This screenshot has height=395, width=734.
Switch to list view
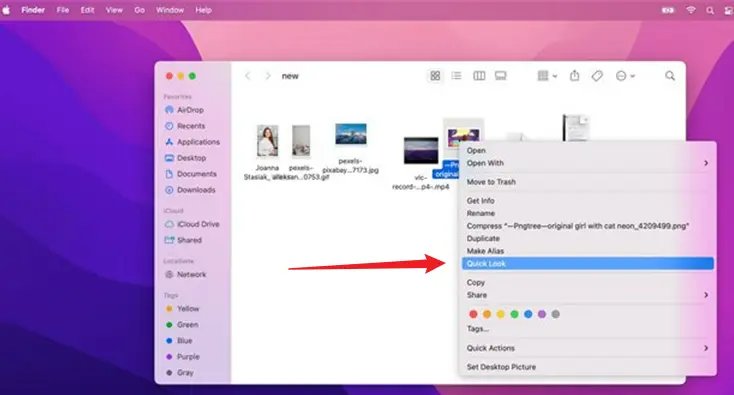[456, 76]
